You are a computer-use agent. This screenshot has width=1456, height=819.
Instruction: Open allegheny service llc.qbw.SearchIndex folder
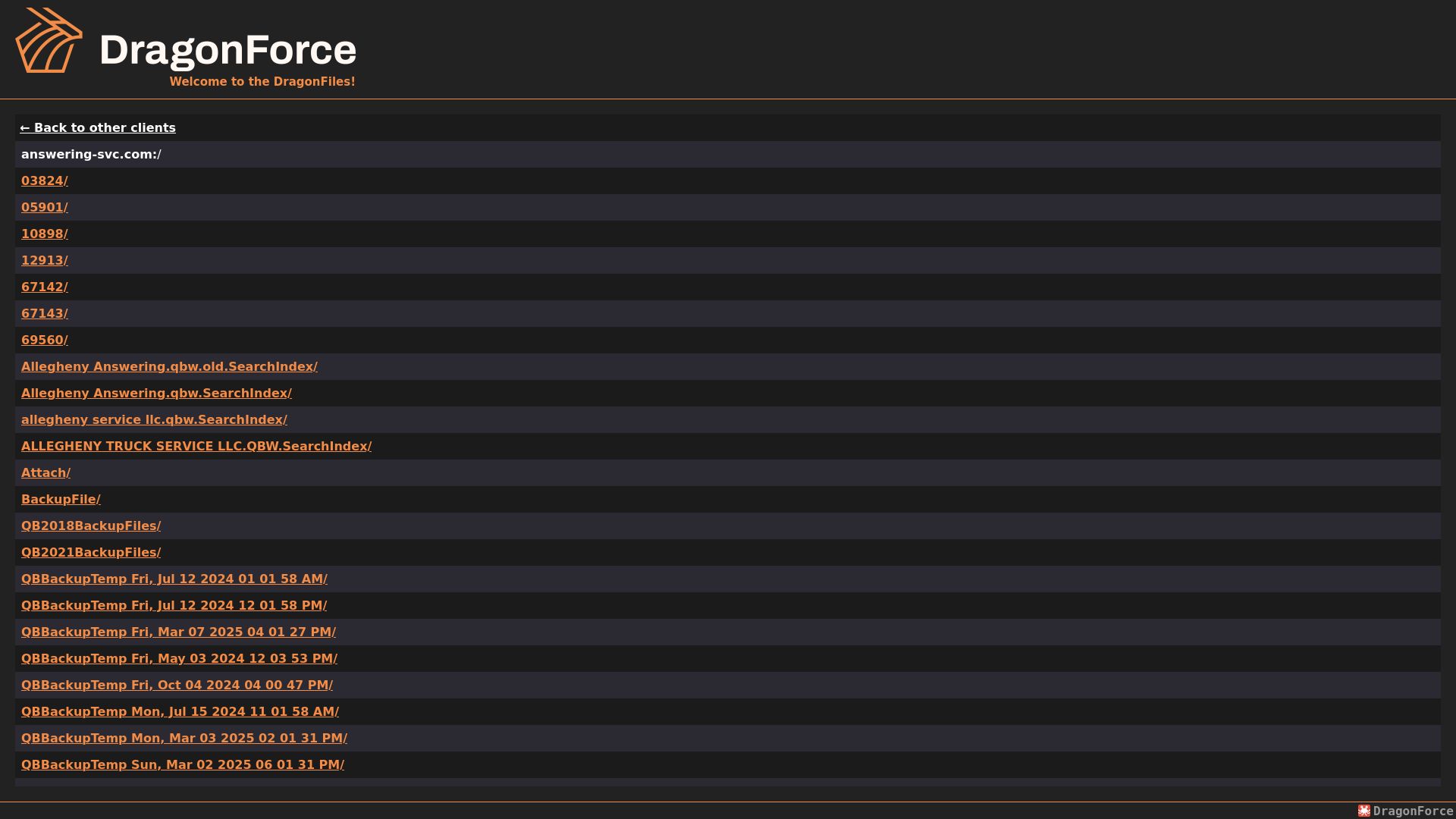[154, 419]
